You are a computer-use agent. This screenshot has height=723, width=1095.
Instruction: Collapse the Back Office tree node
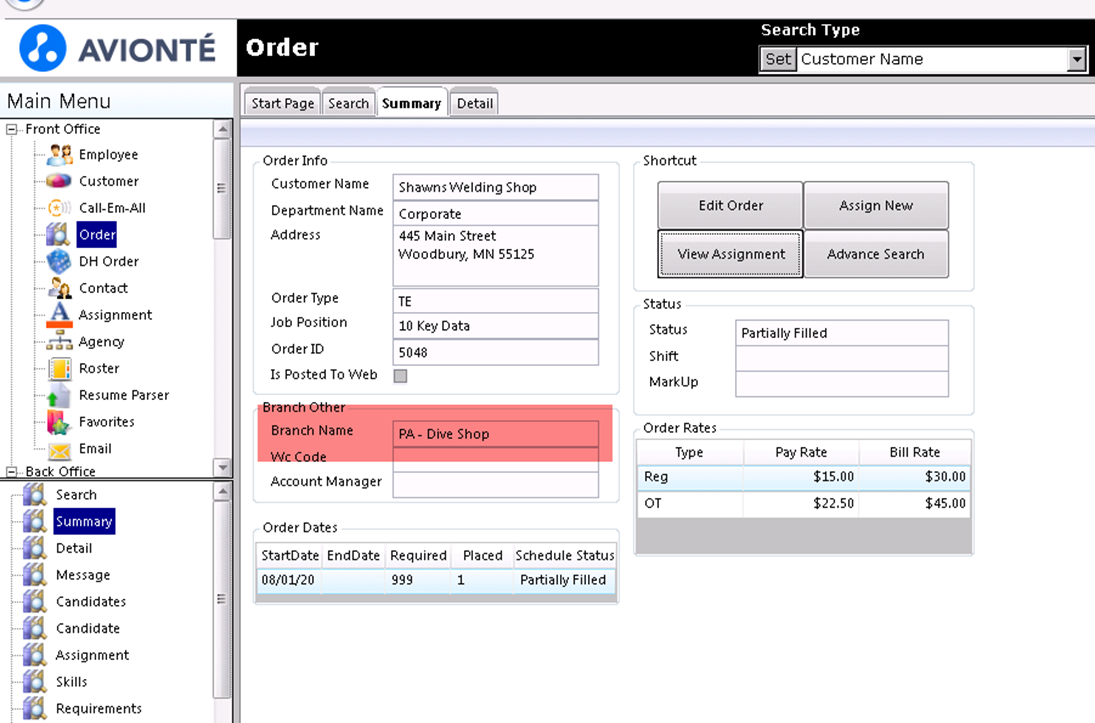[11, 472]
